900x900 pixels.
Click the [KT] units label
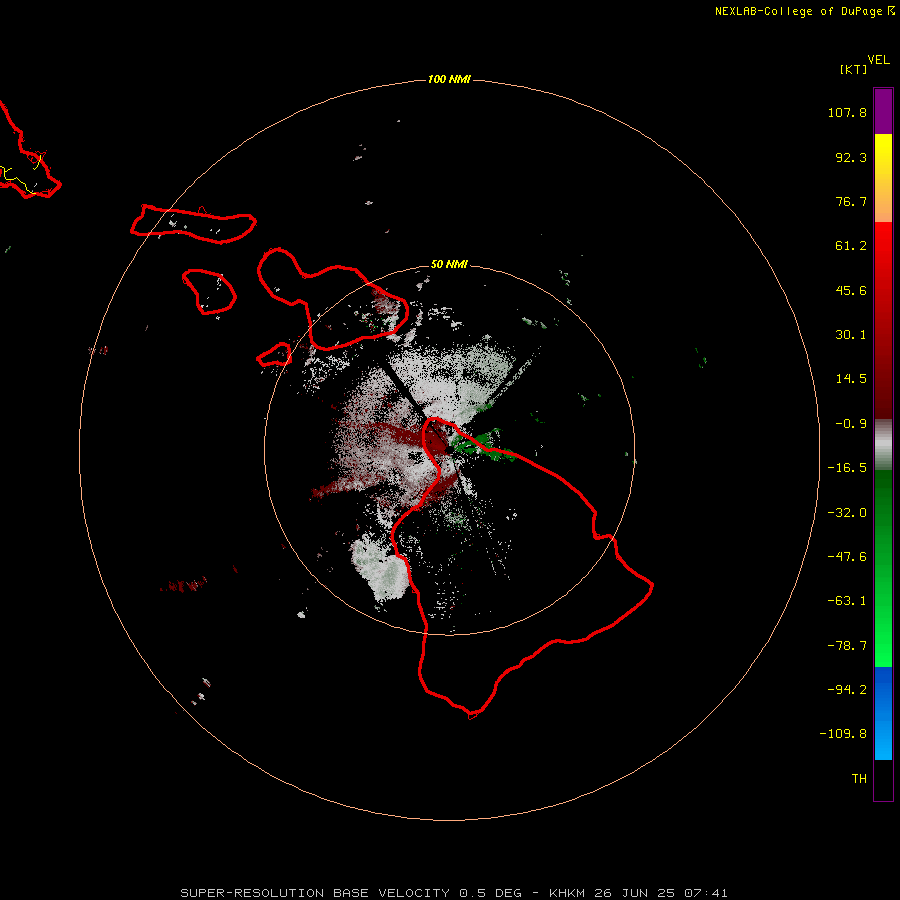[854, 69]
